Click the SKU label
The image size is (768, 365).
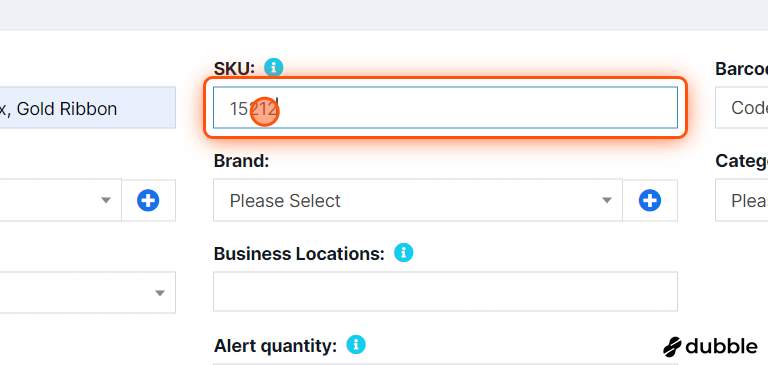[x=234, y=68]
